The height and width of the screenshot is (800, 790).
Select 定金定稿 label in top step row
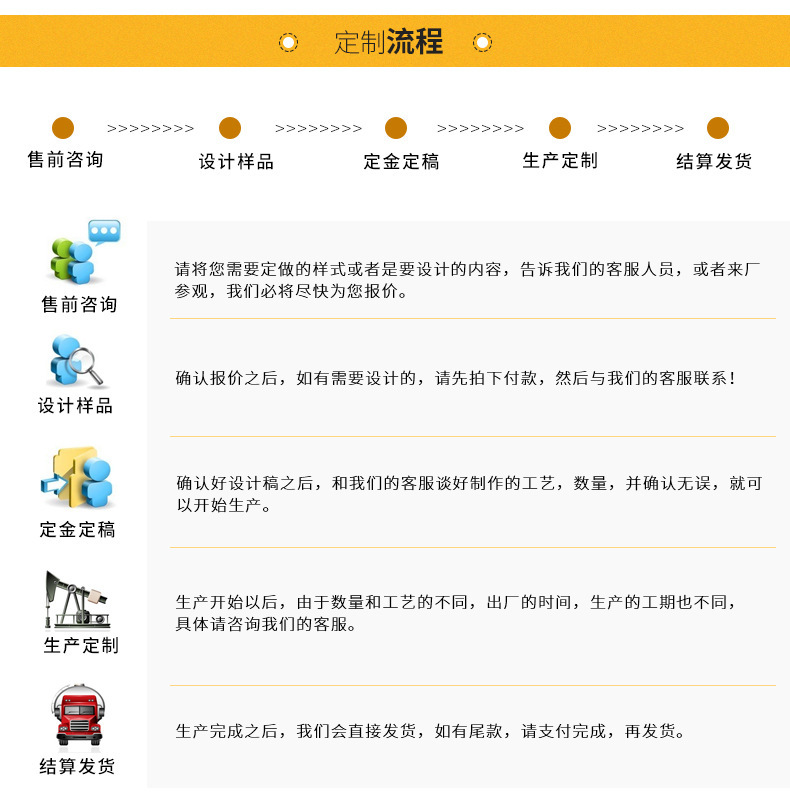tap(401, 162)
